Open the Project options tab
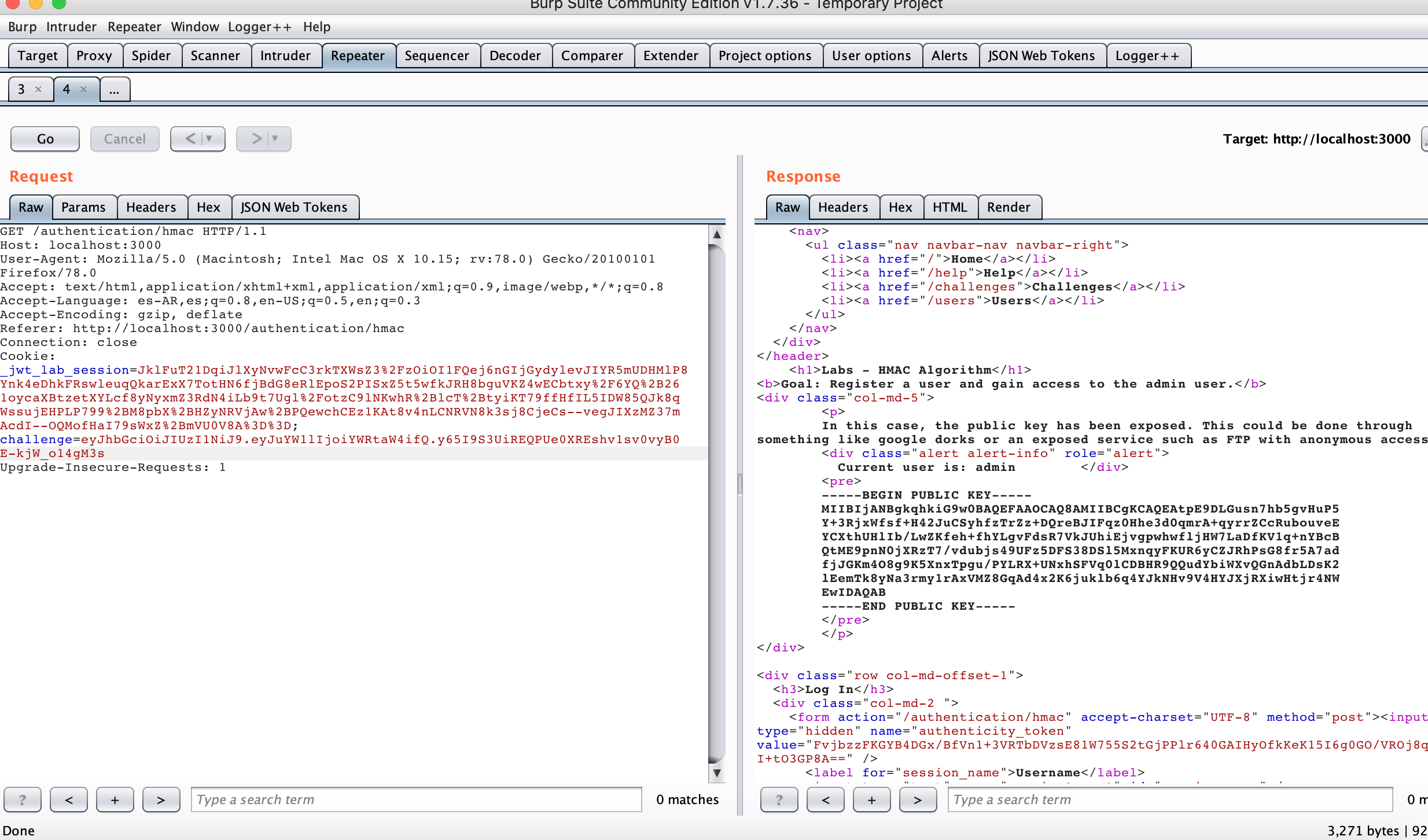1428x840 pixels. (x=765, y=56)
